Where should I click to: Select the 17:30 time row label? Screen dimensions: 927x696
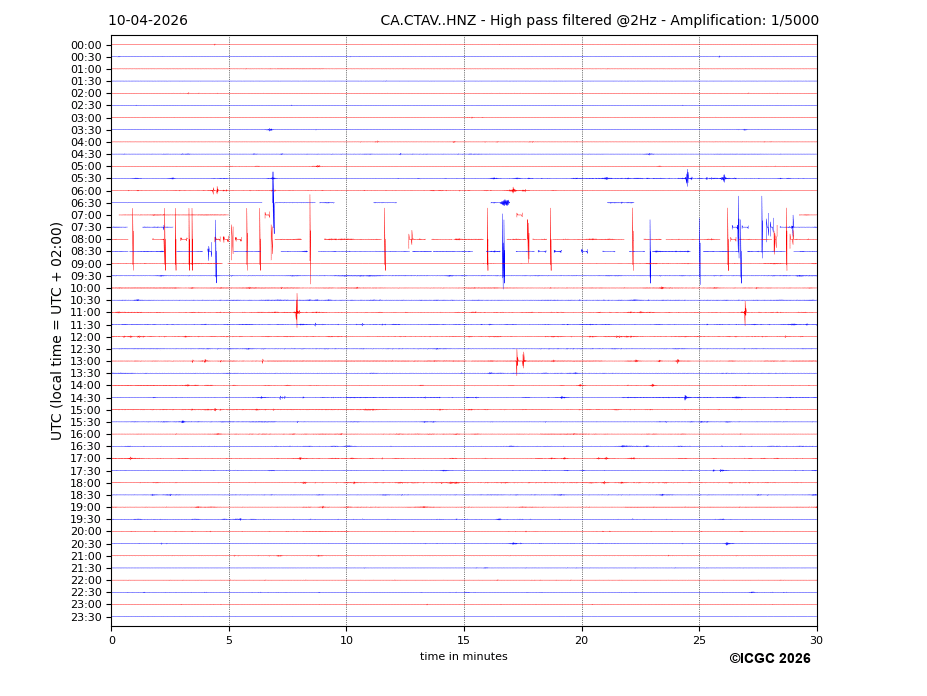click(86, 471)
